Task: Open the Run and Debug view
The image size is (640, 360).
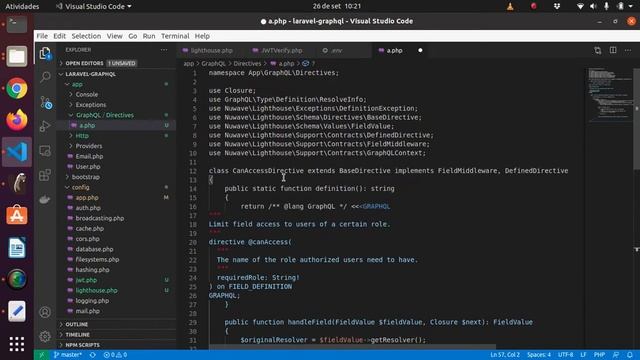Action: point(45,126)
